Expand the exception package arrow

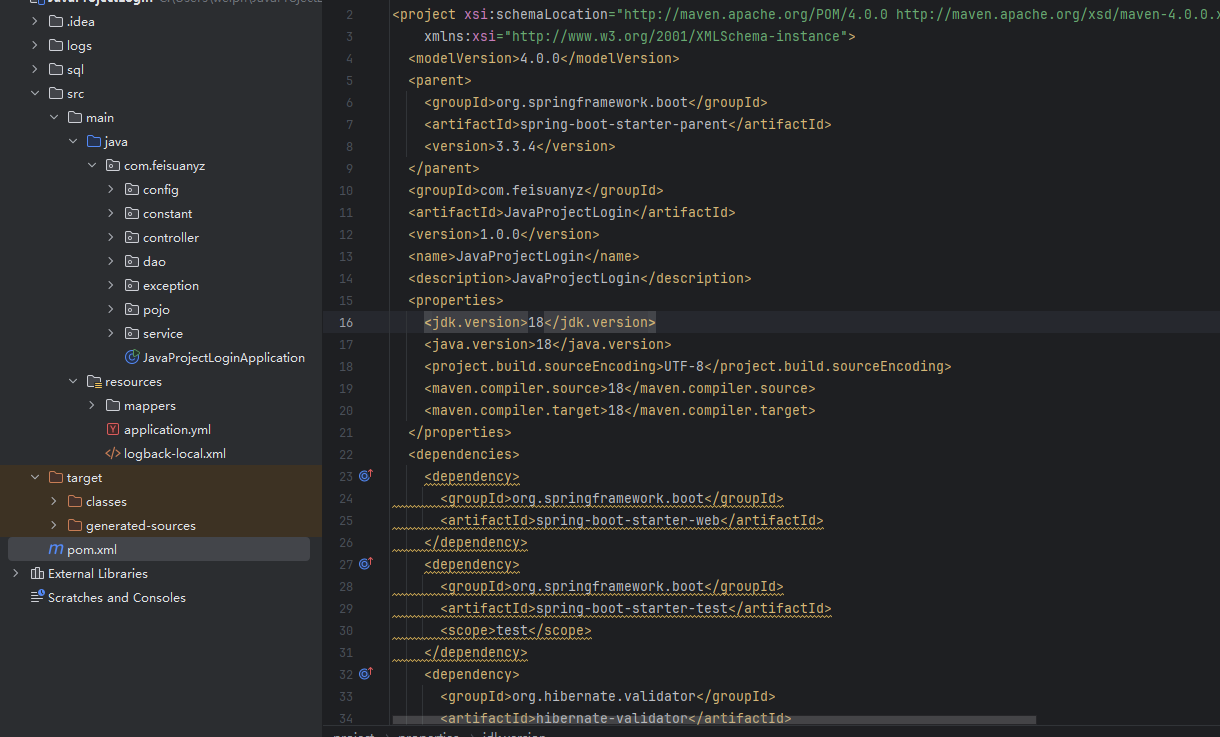tap(111, 285)
